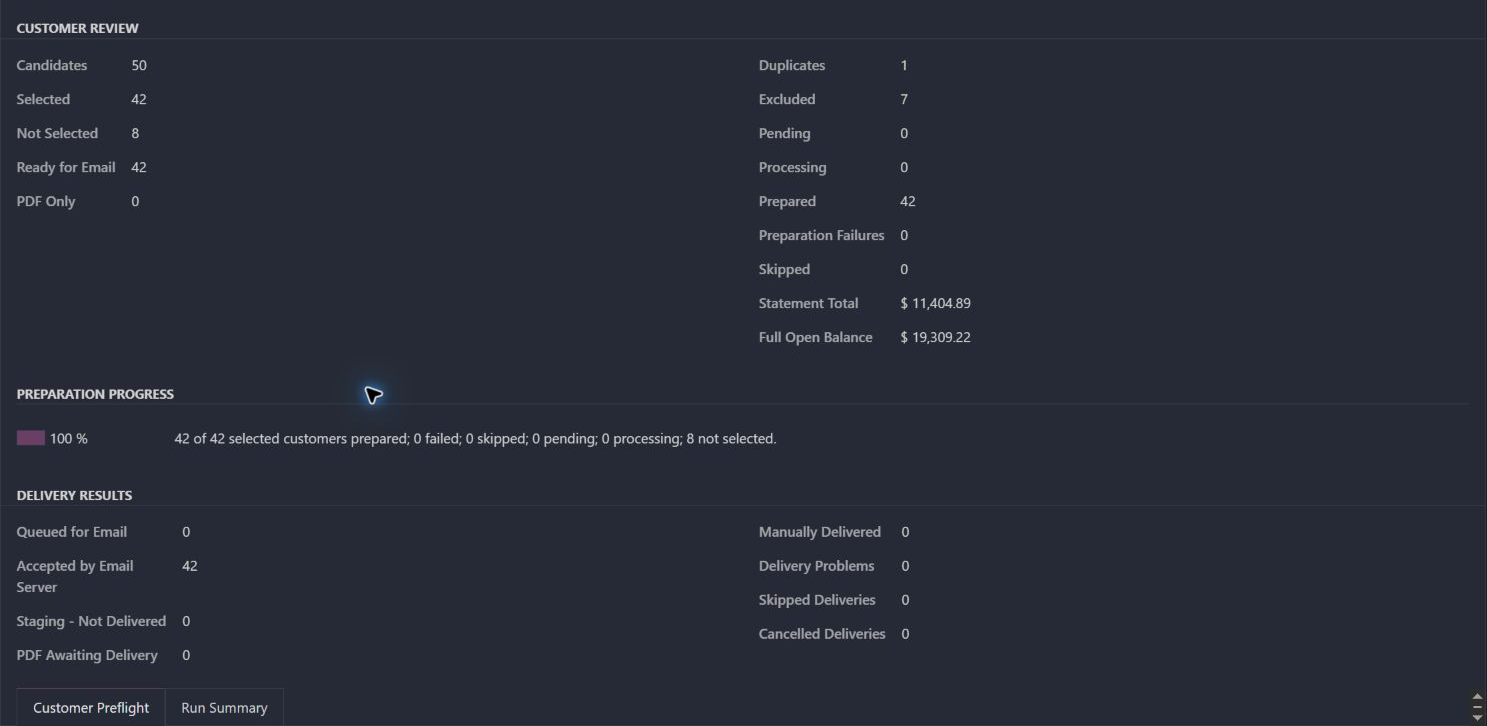1487x726 pixels.
Task: Click the '42 of 42 selected customers prepared' status line
Action: pyautogui.click(x=475, y=438)
